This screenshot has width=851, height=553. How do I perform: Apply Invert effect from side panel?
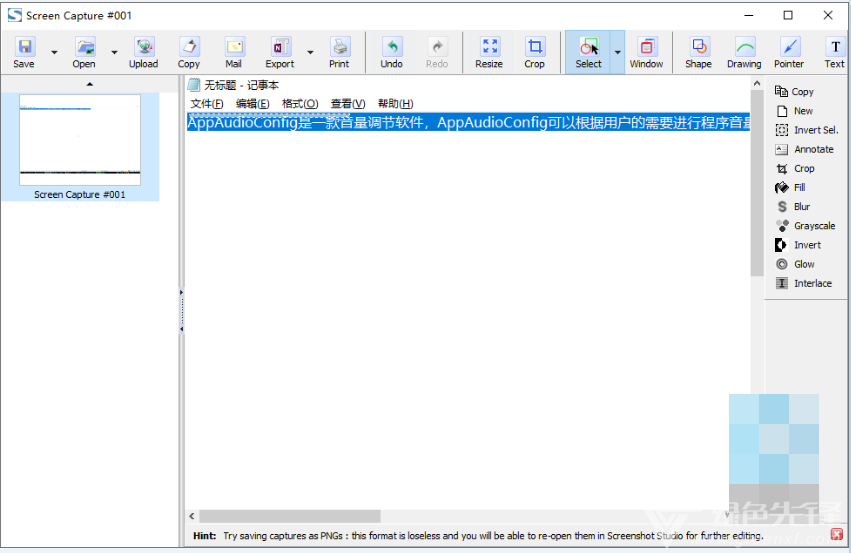798,245
